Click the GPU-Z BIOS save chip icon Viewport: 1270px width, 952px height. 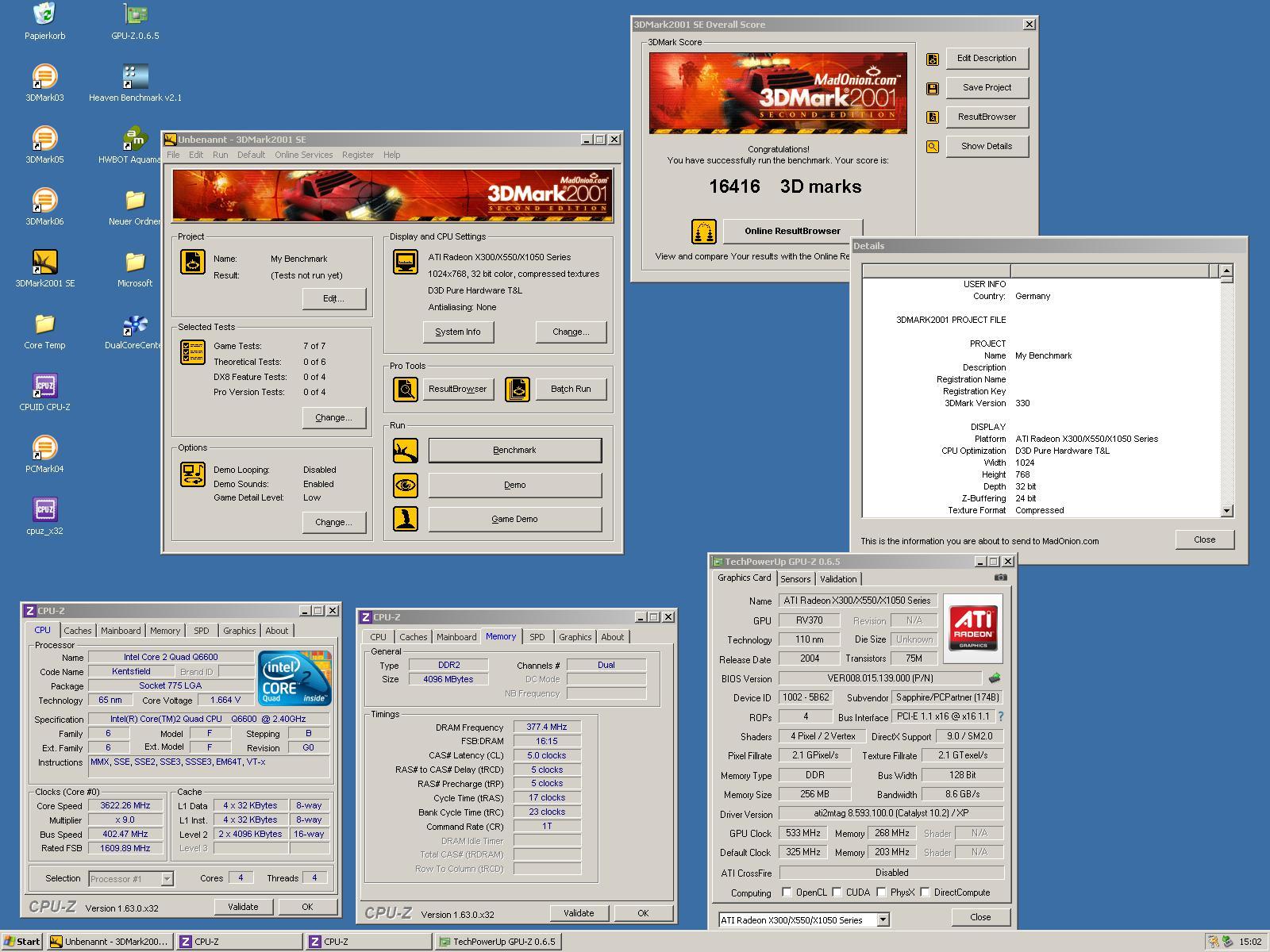pos(994,678)
